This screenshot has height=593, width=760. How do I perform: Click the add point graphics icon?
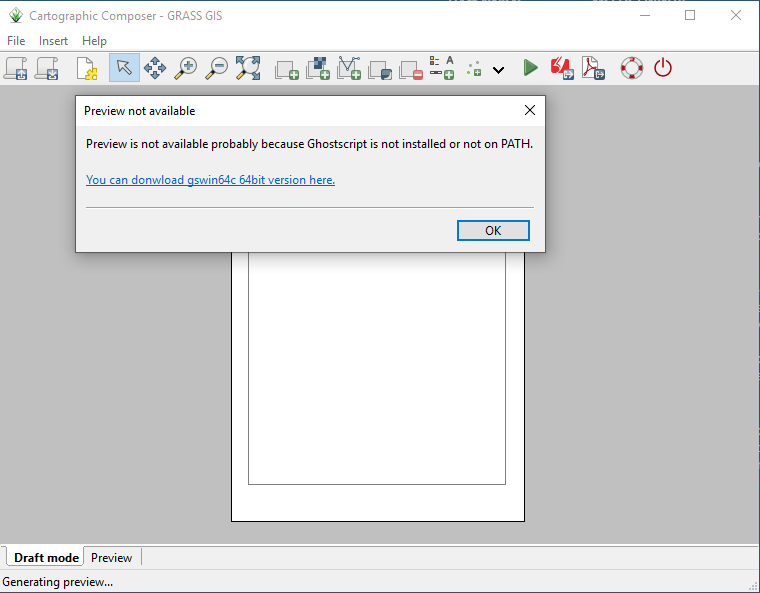click(x=474, y=69)
